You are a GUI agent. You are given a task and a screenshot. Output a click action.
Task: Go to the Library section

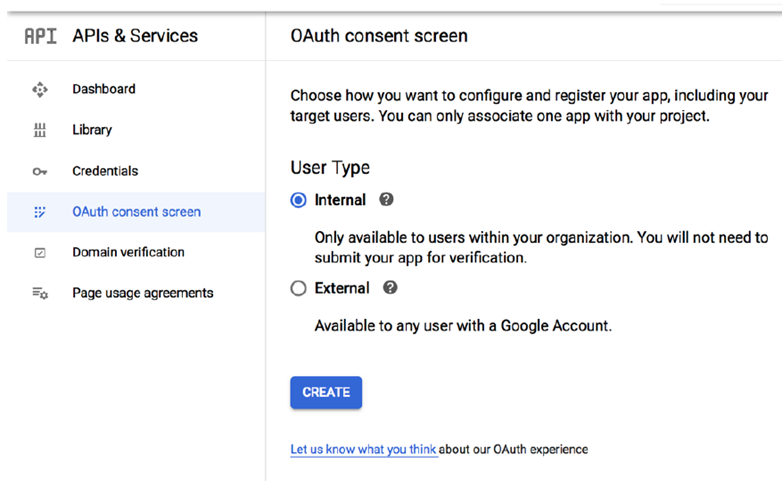[x=92, y=130]
